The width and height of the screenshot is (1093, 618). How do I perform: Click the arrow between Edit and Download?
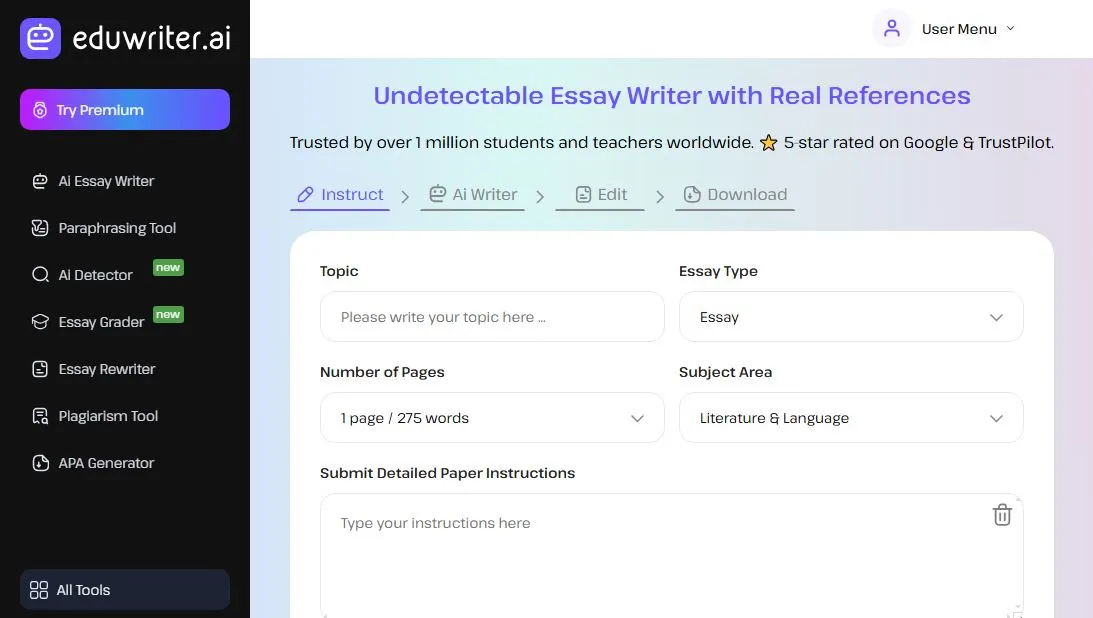pos(660,197)
